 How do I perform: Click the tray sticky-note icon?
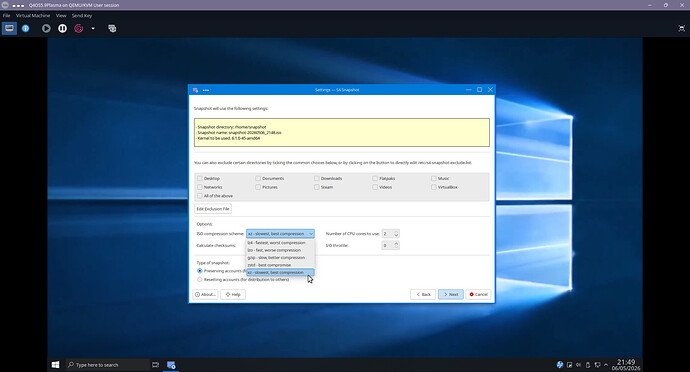coord(569,365)
